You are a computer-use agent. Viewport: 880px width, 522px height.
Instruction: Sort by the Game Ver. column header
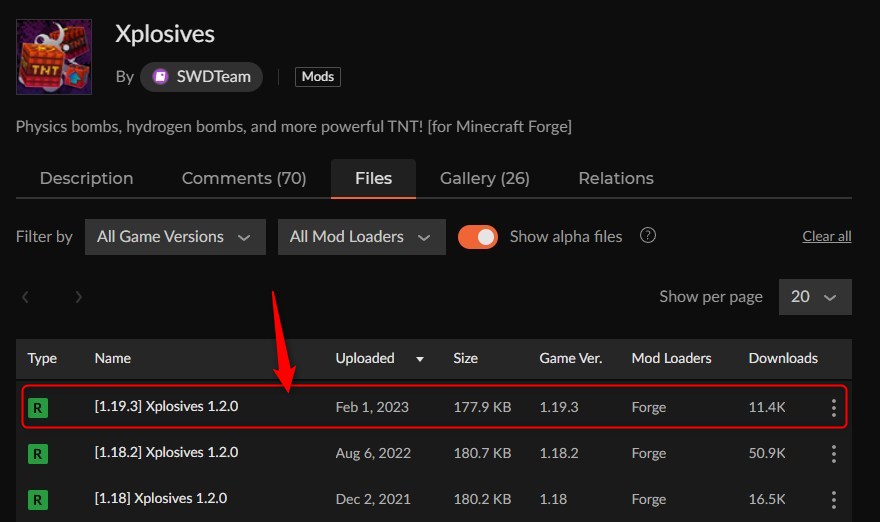pos(571,358)
